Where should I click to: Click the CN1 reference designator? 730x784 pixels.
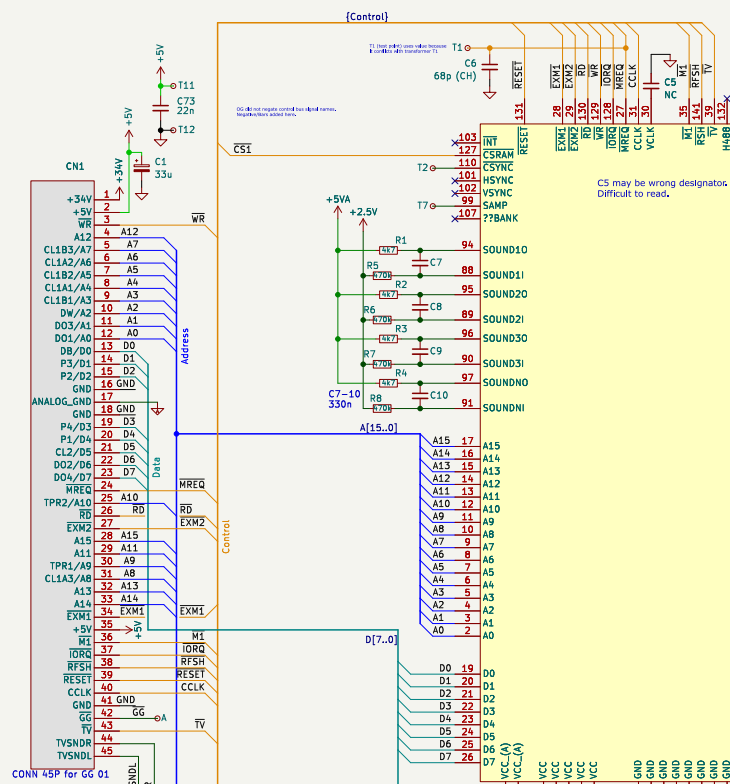[x=74, y=166]
